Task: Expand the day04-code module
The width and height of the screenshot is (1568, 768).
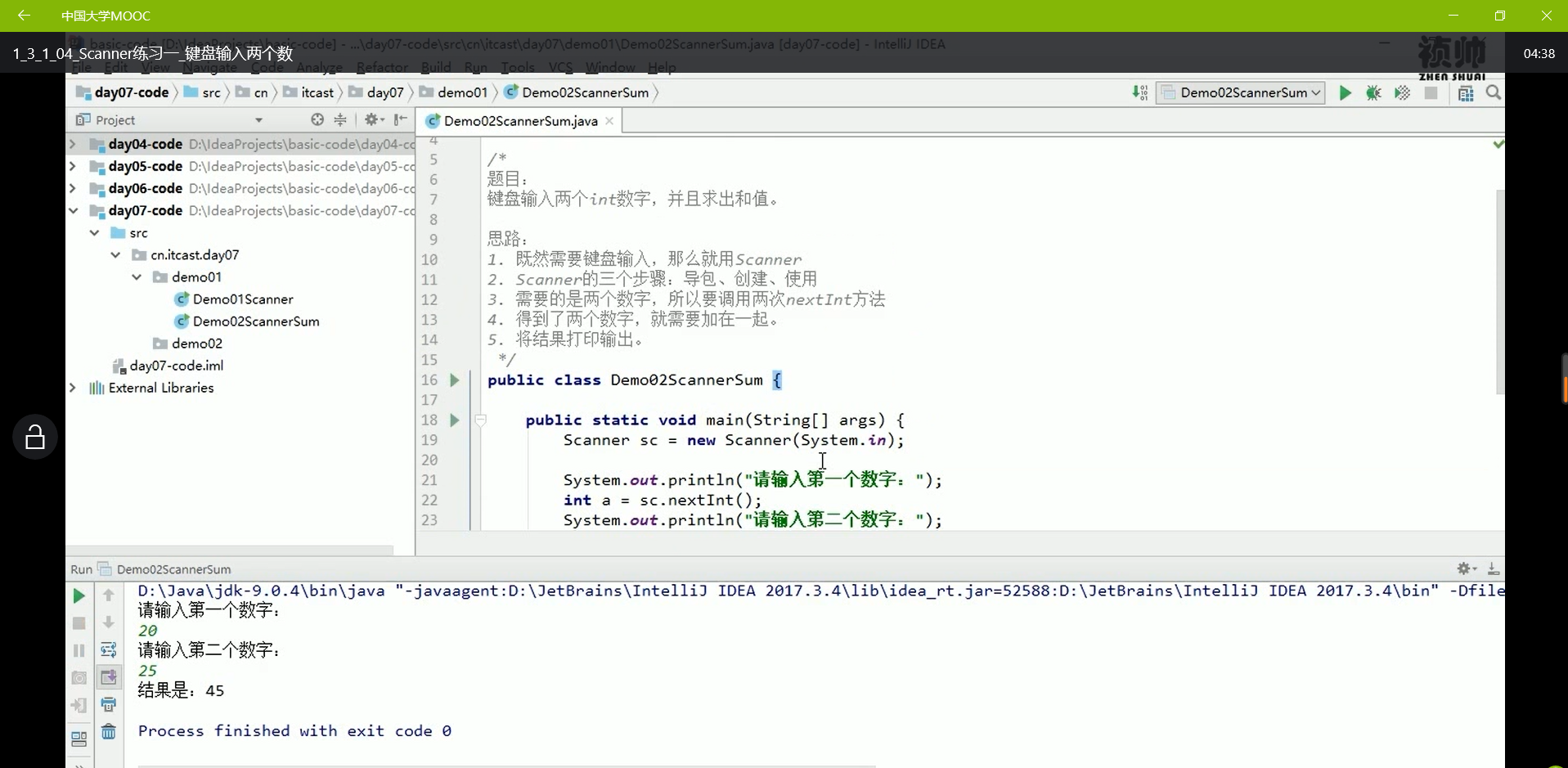Action: (x=73, y=144)
